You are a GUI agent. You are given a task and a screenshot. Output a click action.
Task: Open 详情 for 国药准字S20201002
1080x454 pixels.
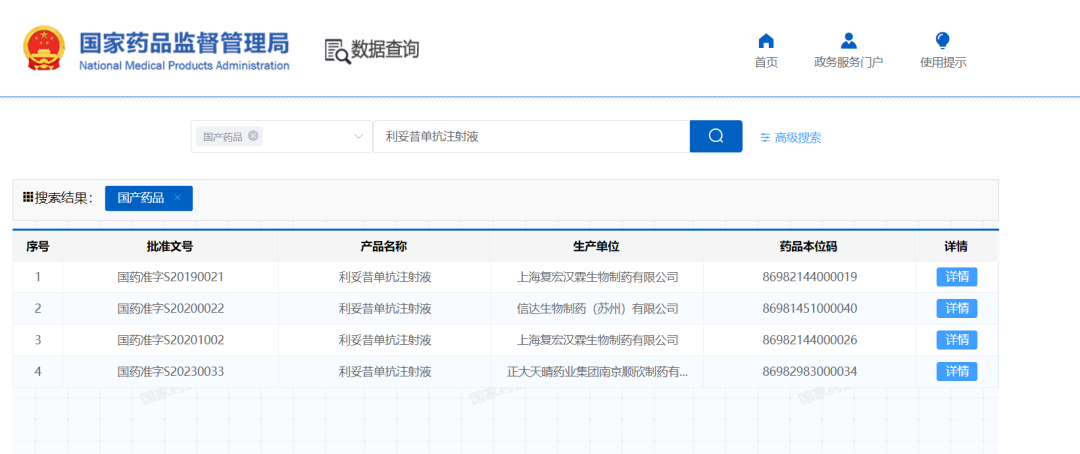(957, 340)
